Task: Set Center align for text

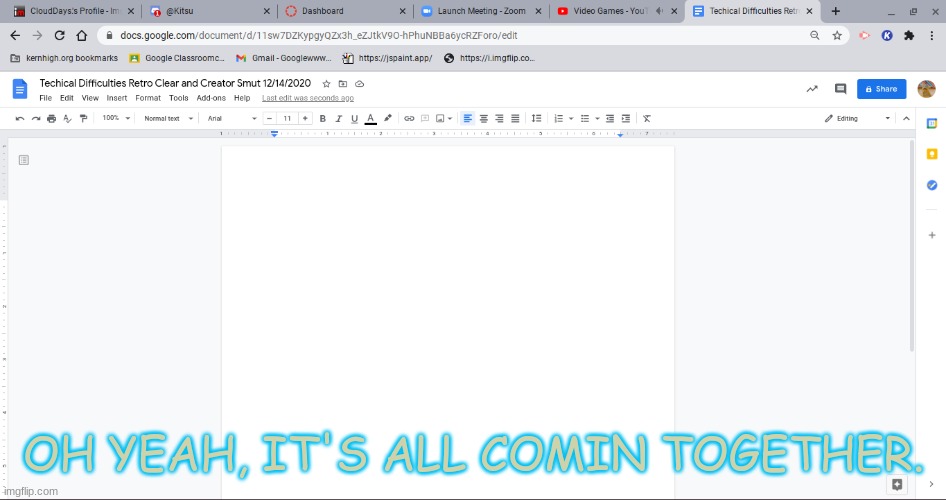Action: point(483,118)
